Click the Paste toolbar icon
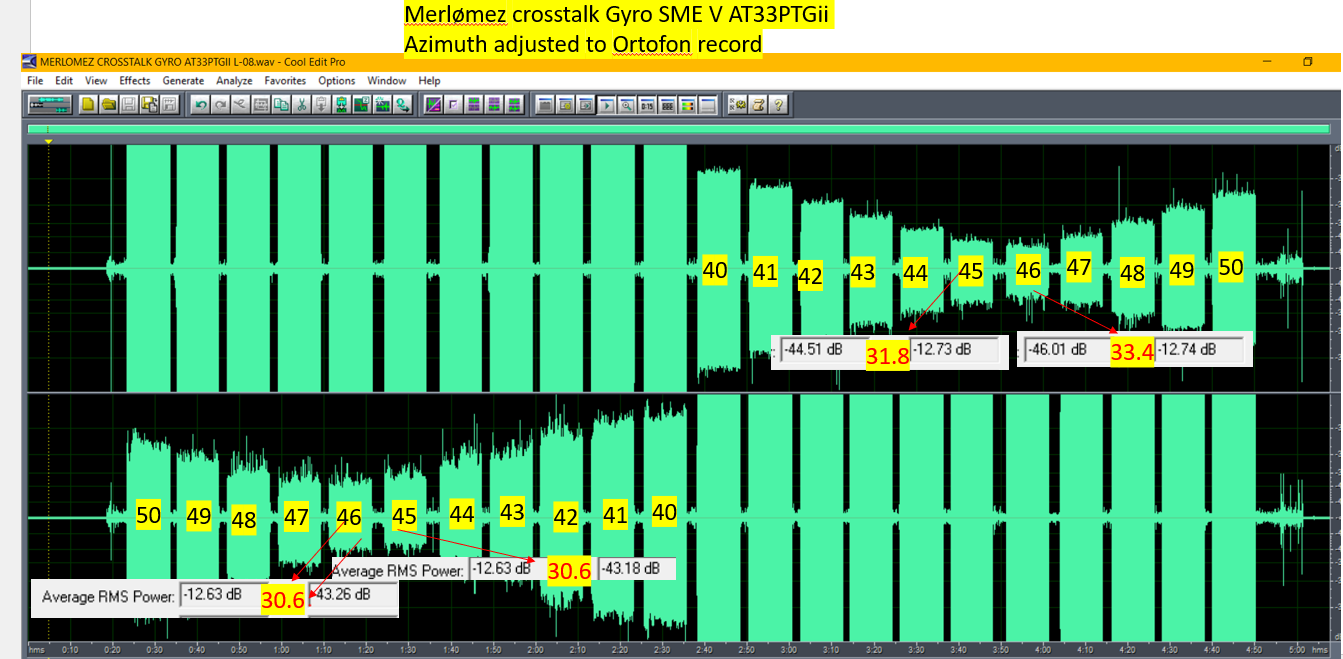The height and width of the screenshot is (659, 1343). pyautogui.click(x=320, y=104)
